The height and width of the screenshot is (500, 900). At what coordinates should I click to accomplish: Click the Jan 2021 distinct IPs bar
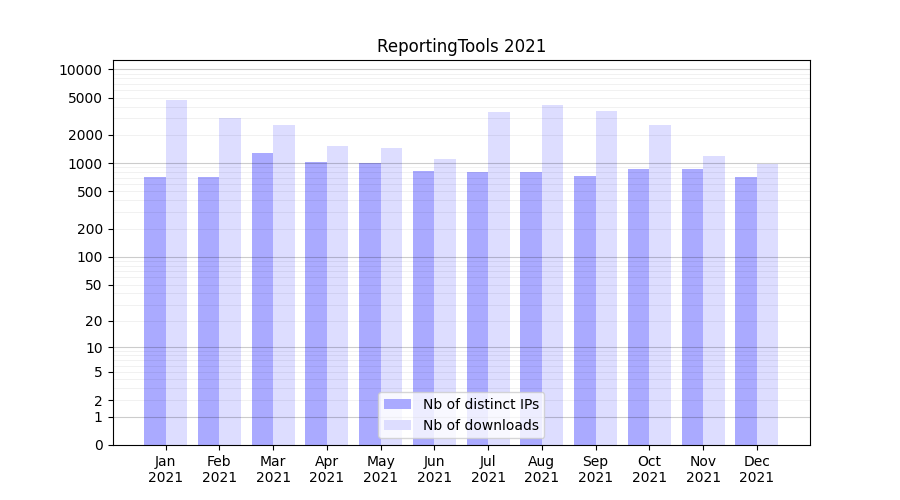pyautogui.click(x=155, y=310)
